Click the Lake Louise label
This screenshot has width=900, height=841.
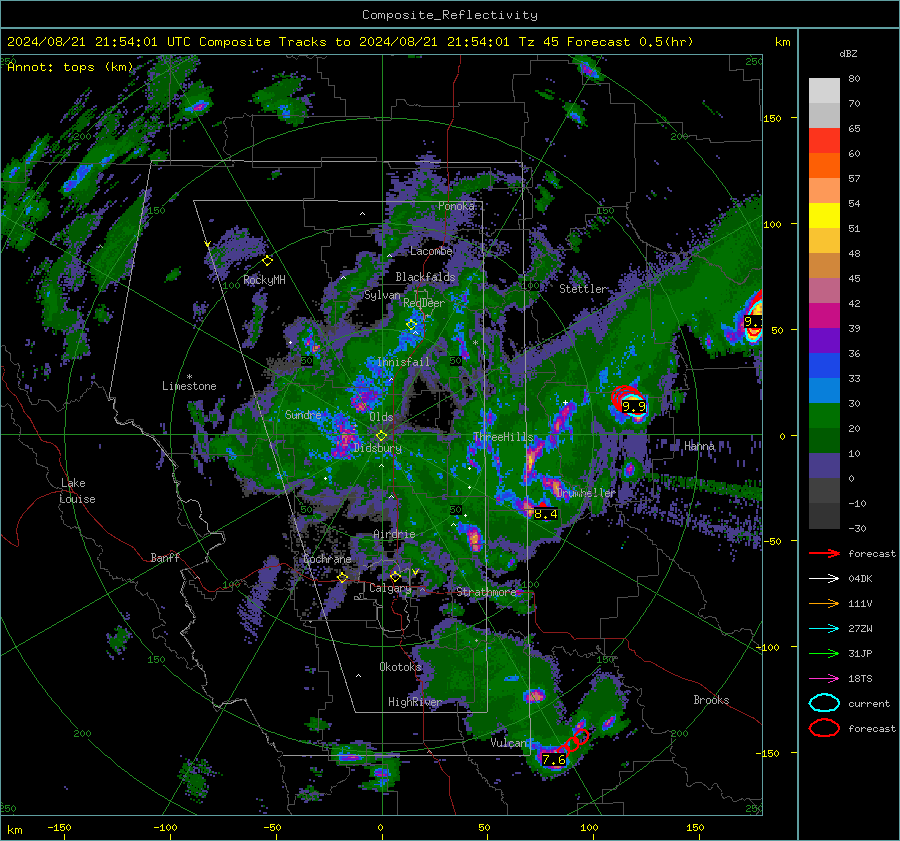78,491
